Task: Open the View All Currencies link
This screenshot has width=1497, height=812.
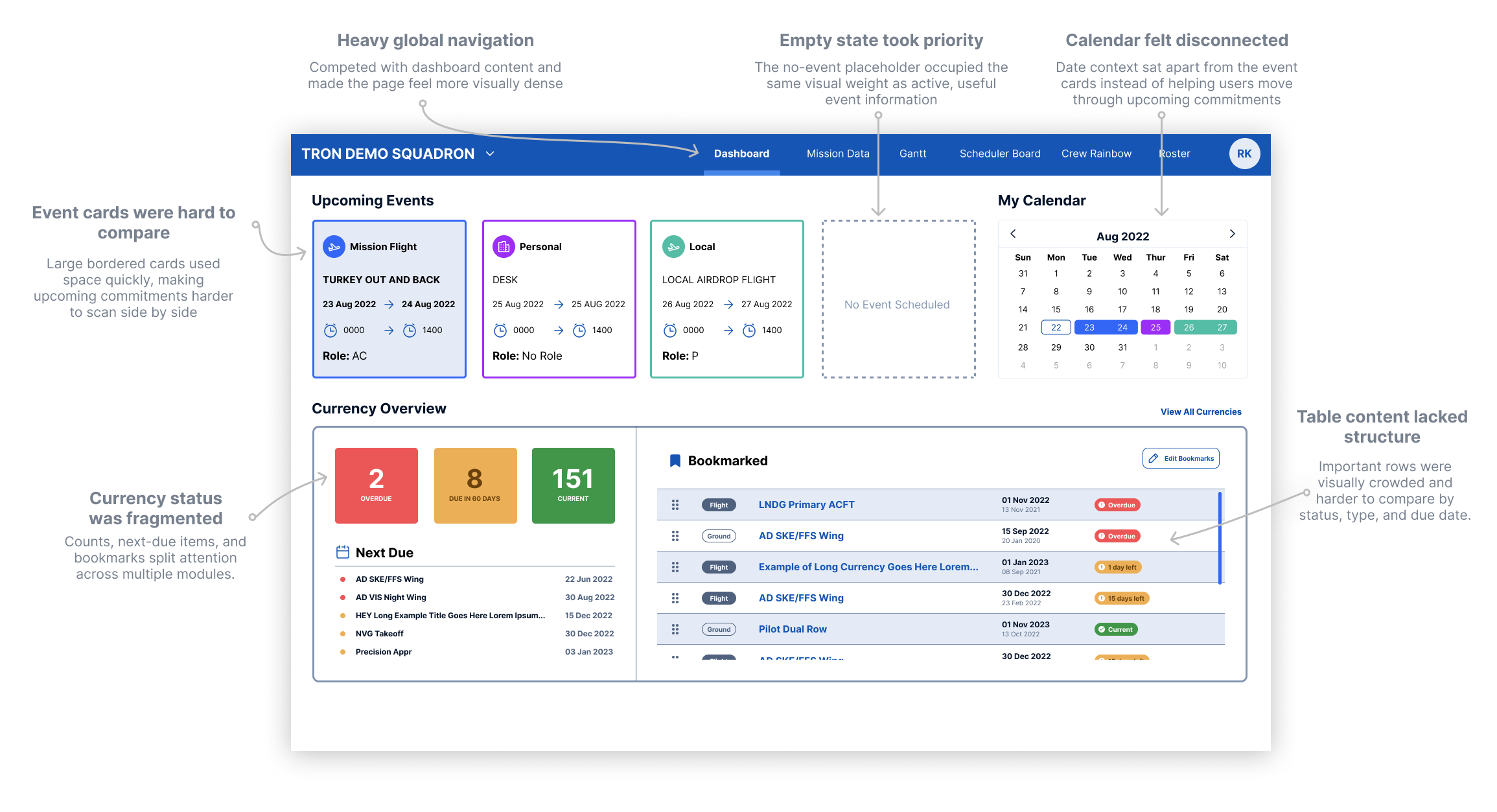Action: pos(1201,412)
